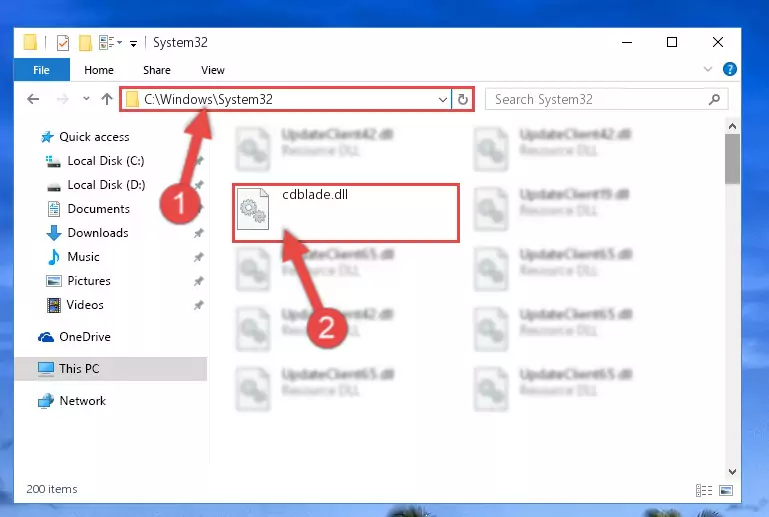
Task: Maximize the System32 window
Action: [672, 43]
